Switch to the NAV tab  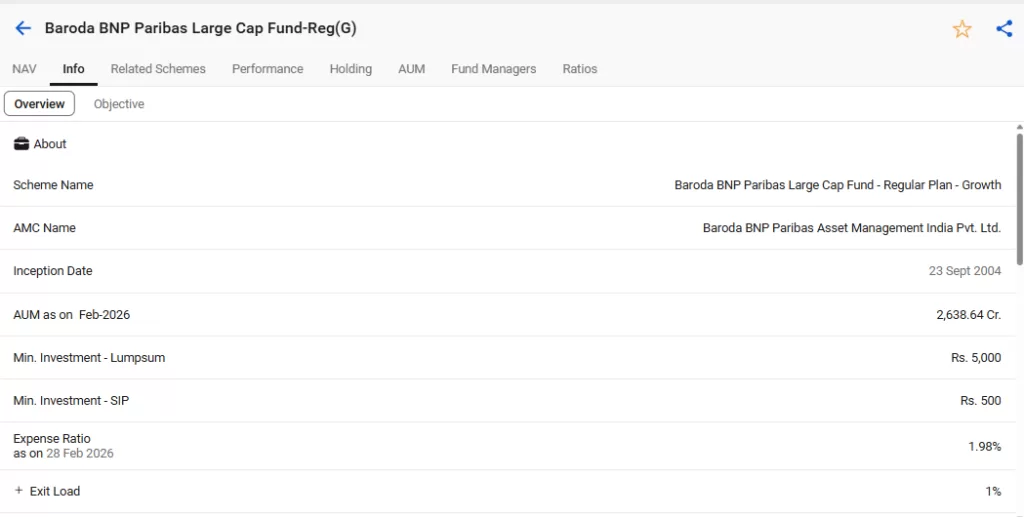[24, 69]
